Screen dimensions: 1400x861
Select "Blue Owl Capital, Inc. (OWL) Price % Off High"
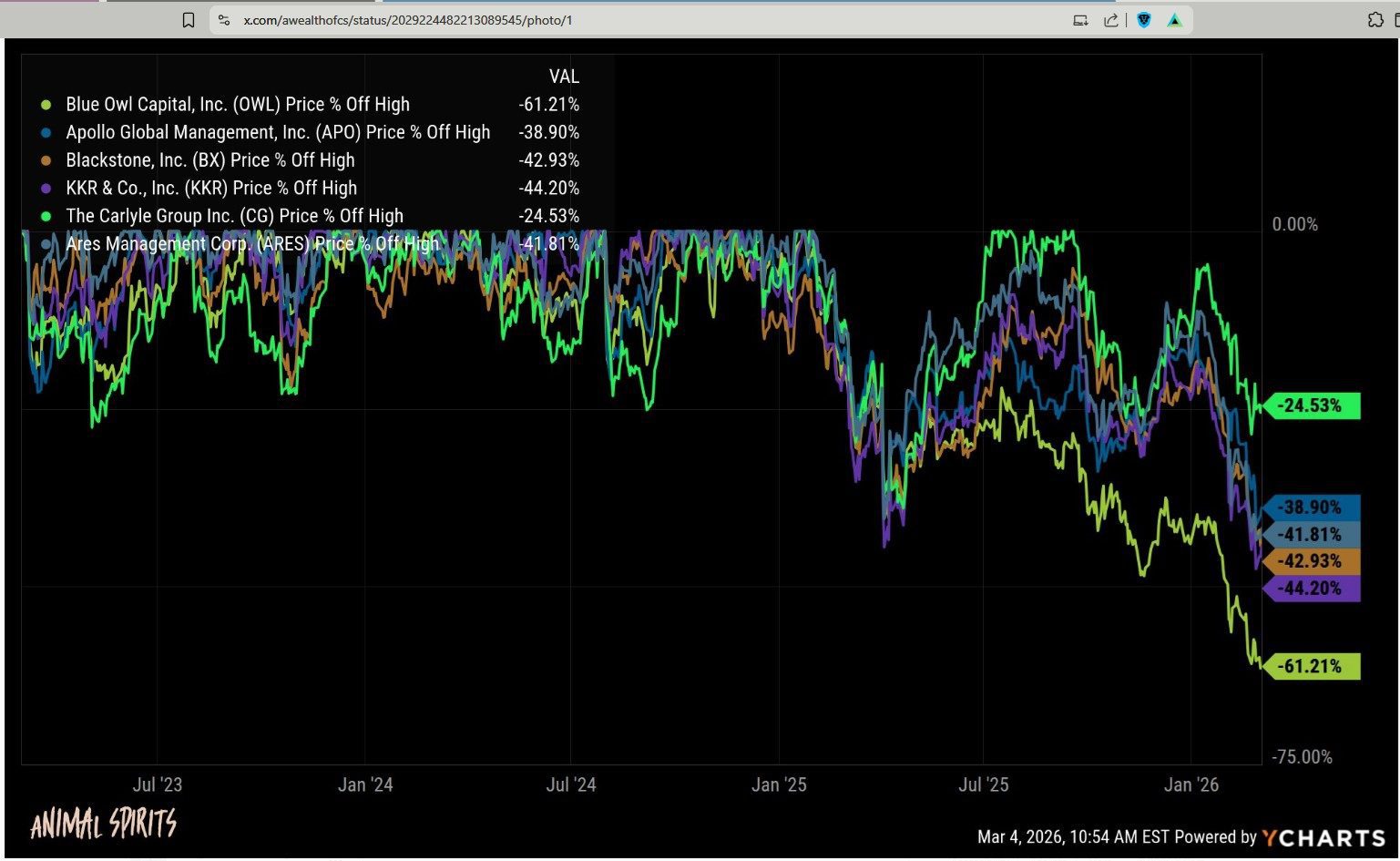238,105
